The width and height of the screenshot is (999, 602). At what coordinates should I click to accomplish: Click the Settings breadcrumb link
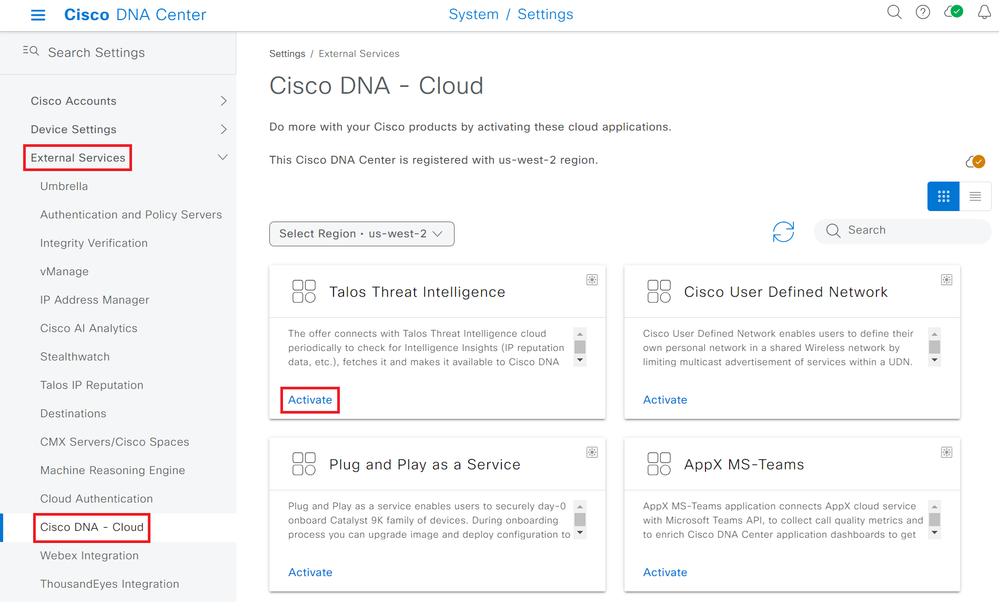(287, 54)
